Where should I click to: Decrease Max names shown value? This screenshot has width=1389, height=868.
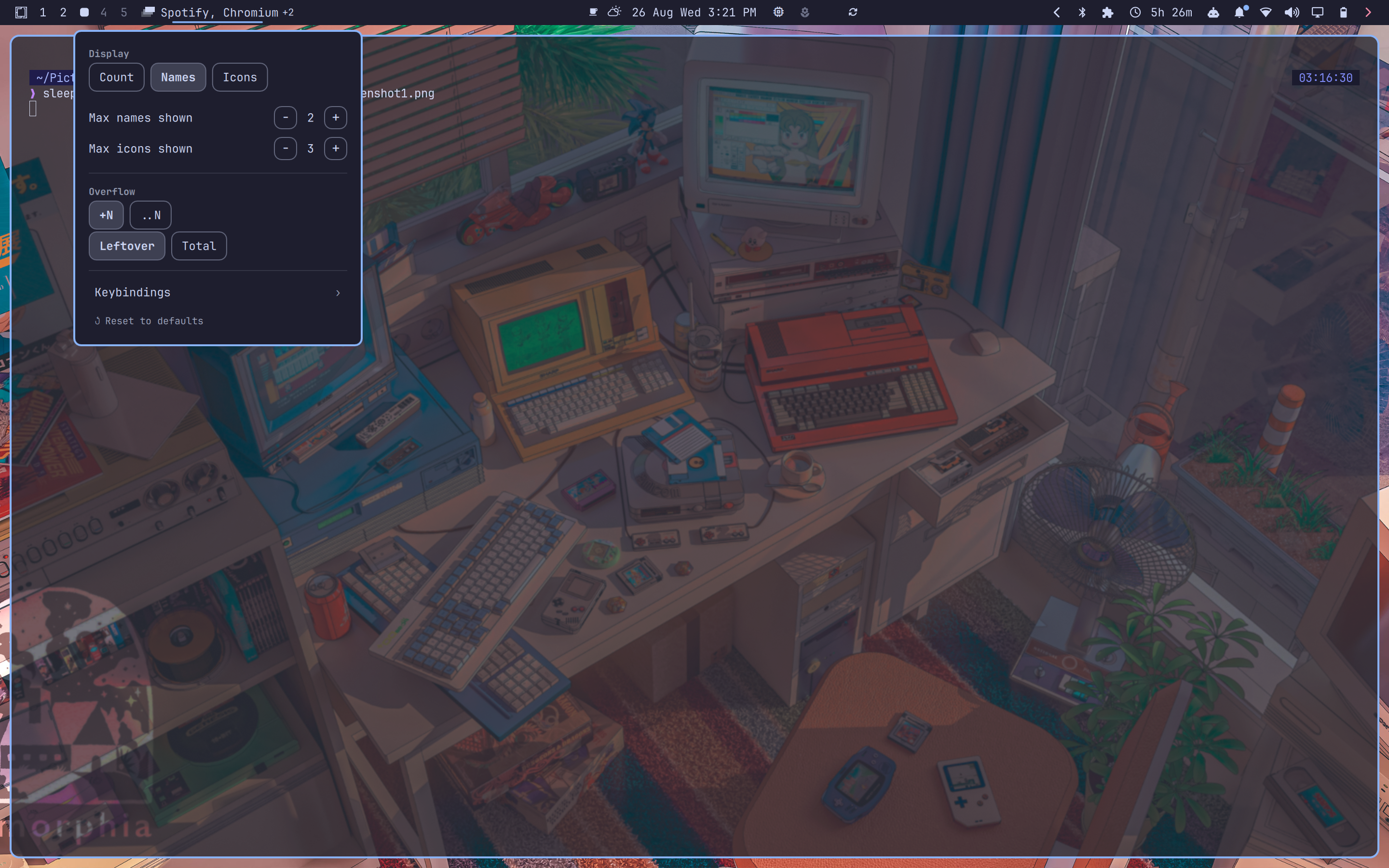[285, 118]
